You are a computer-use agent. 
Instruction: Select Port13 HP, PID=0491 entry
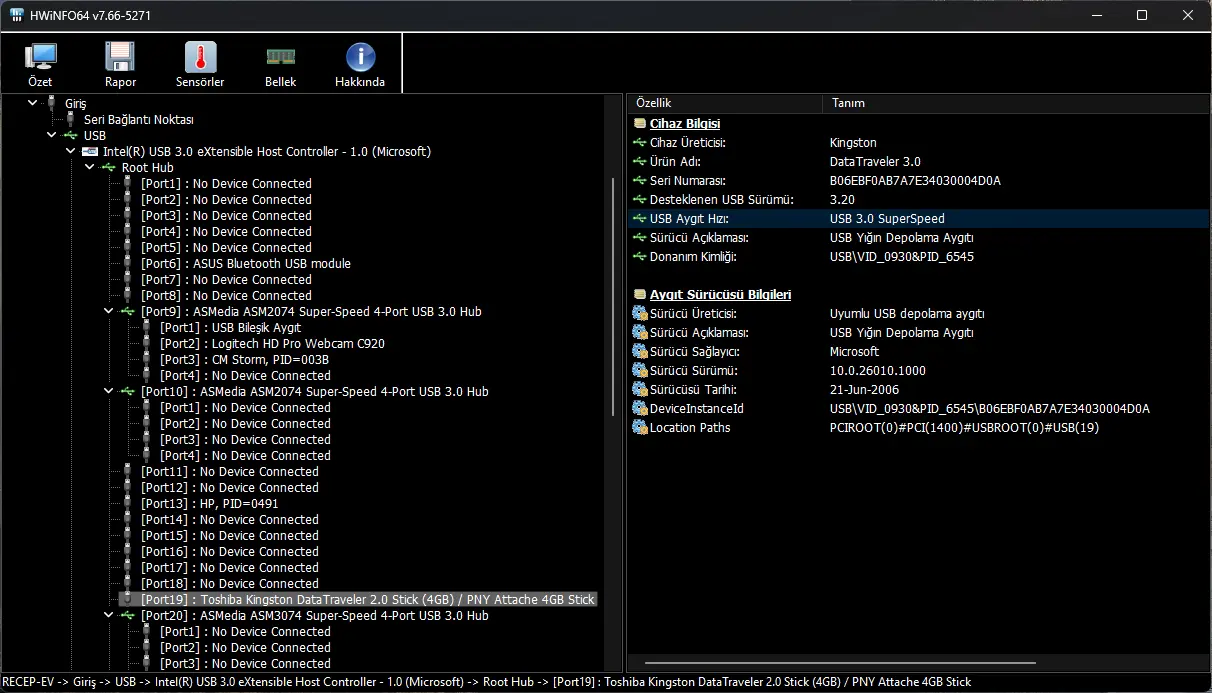point(210,503)
